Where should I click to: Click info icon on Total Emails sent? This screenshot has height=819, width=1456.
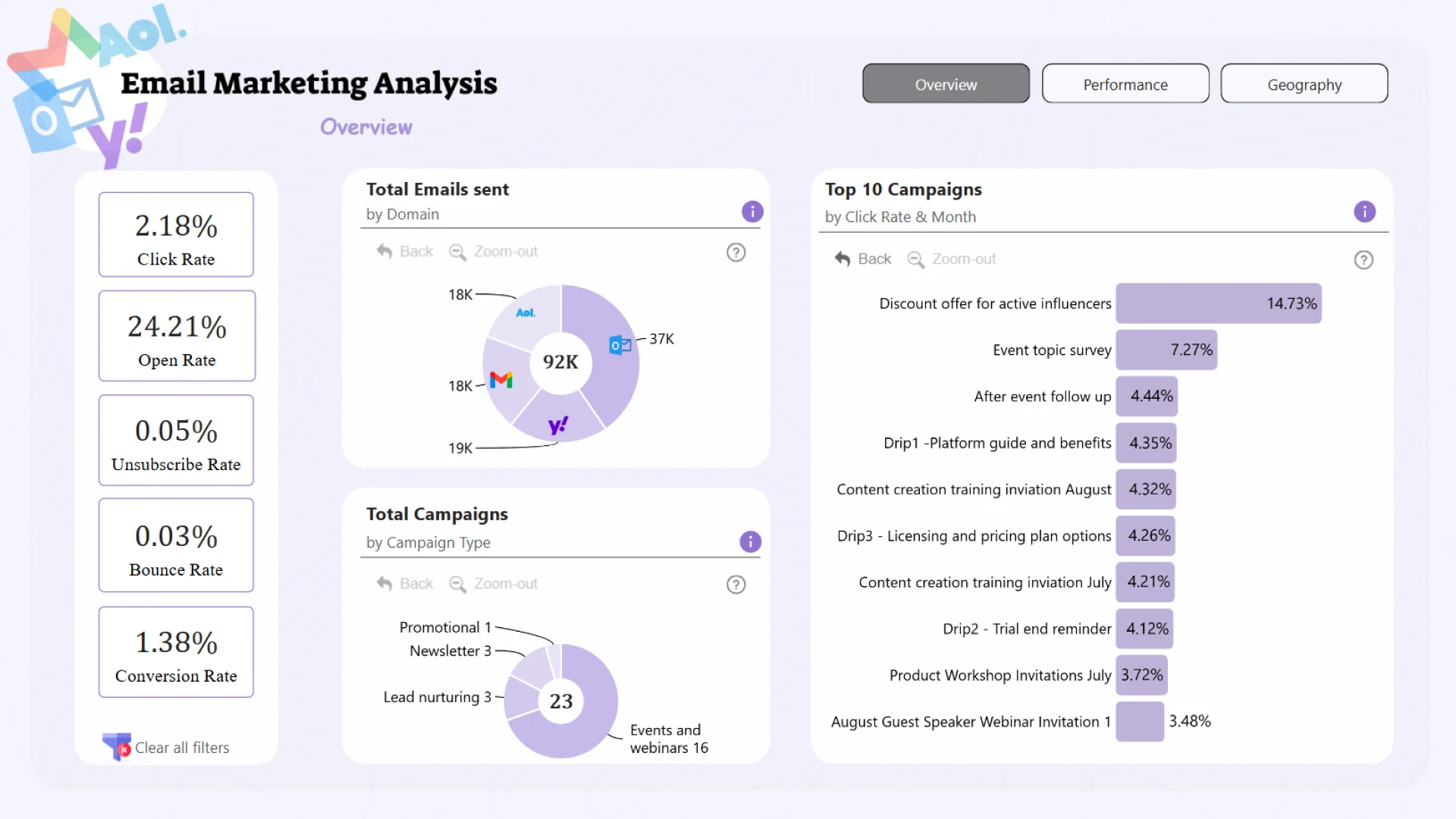click(752, 212)
